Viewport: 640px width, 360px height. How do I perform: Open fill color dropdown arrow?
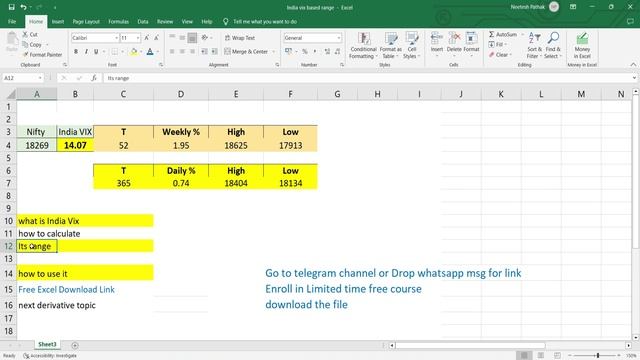coord(140,51)
